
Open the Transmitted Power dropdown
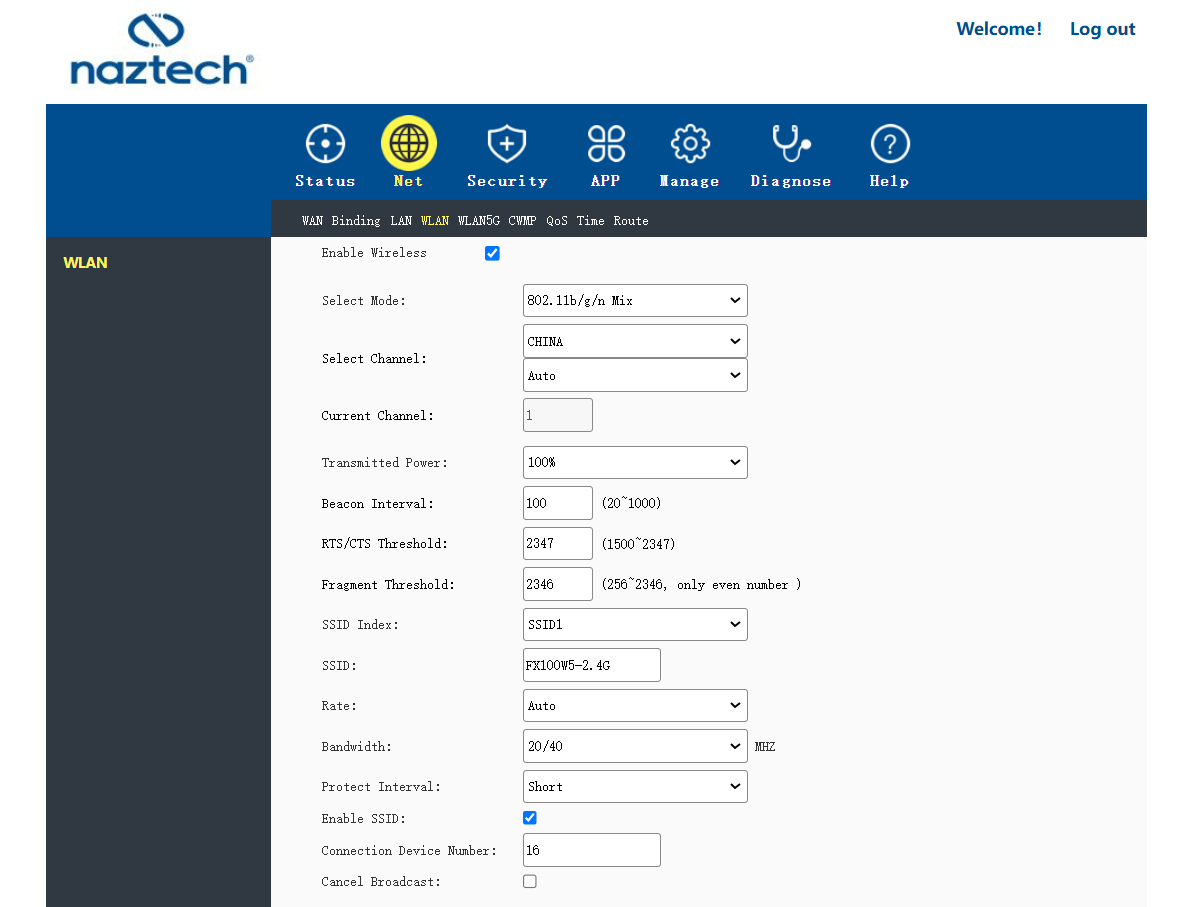tap(635, 463)
